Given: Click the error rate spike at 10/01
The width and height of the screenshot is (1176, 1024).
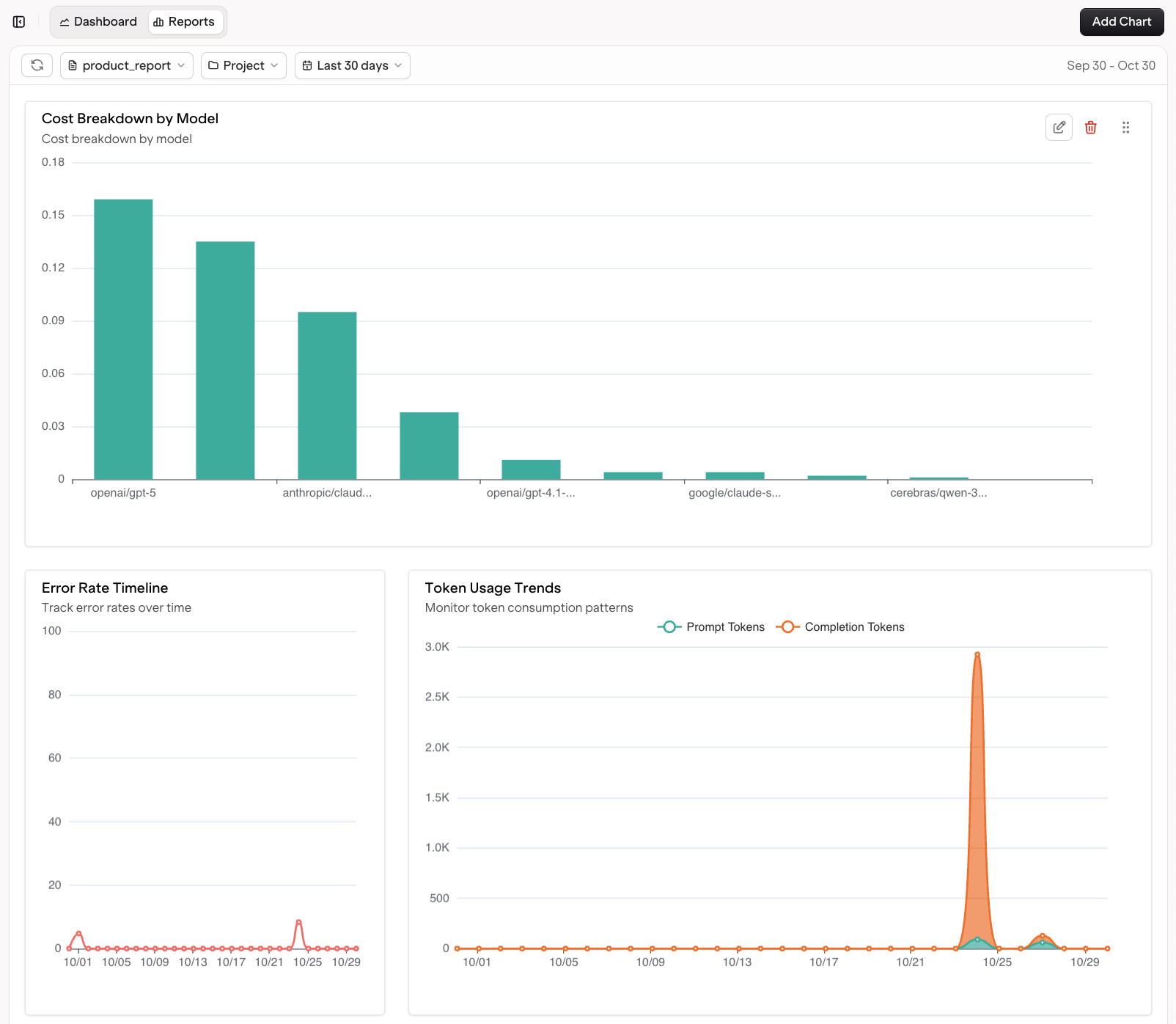Looking at the screenshot, I should (x=78, y=934).
